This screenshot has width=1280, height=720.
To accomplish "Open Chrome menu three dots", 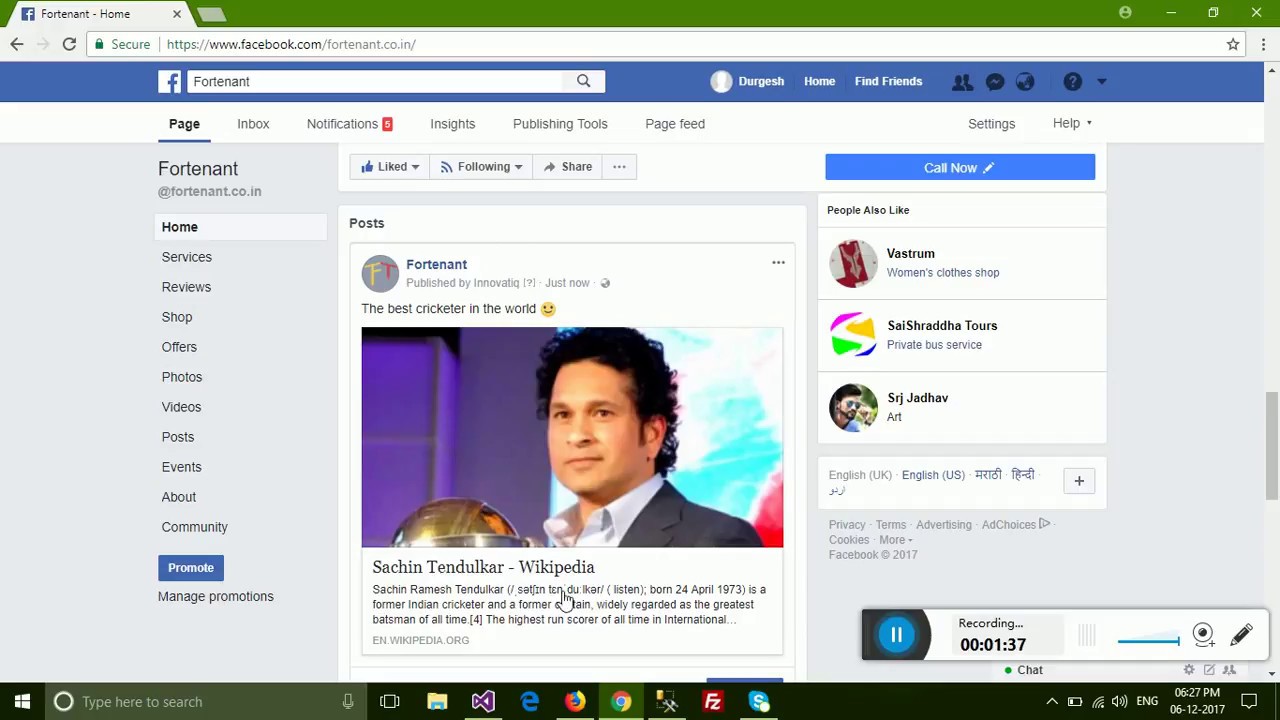I will (1263, 44).
